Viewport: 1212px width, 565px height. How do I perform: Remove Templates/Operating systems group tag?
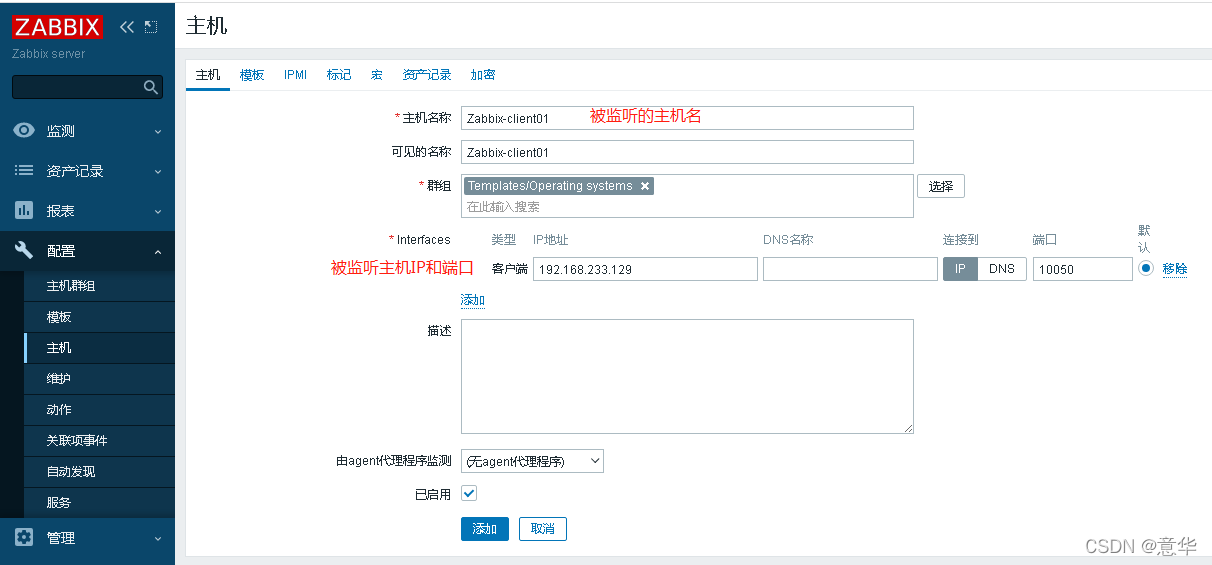click(x=645, y=186)
